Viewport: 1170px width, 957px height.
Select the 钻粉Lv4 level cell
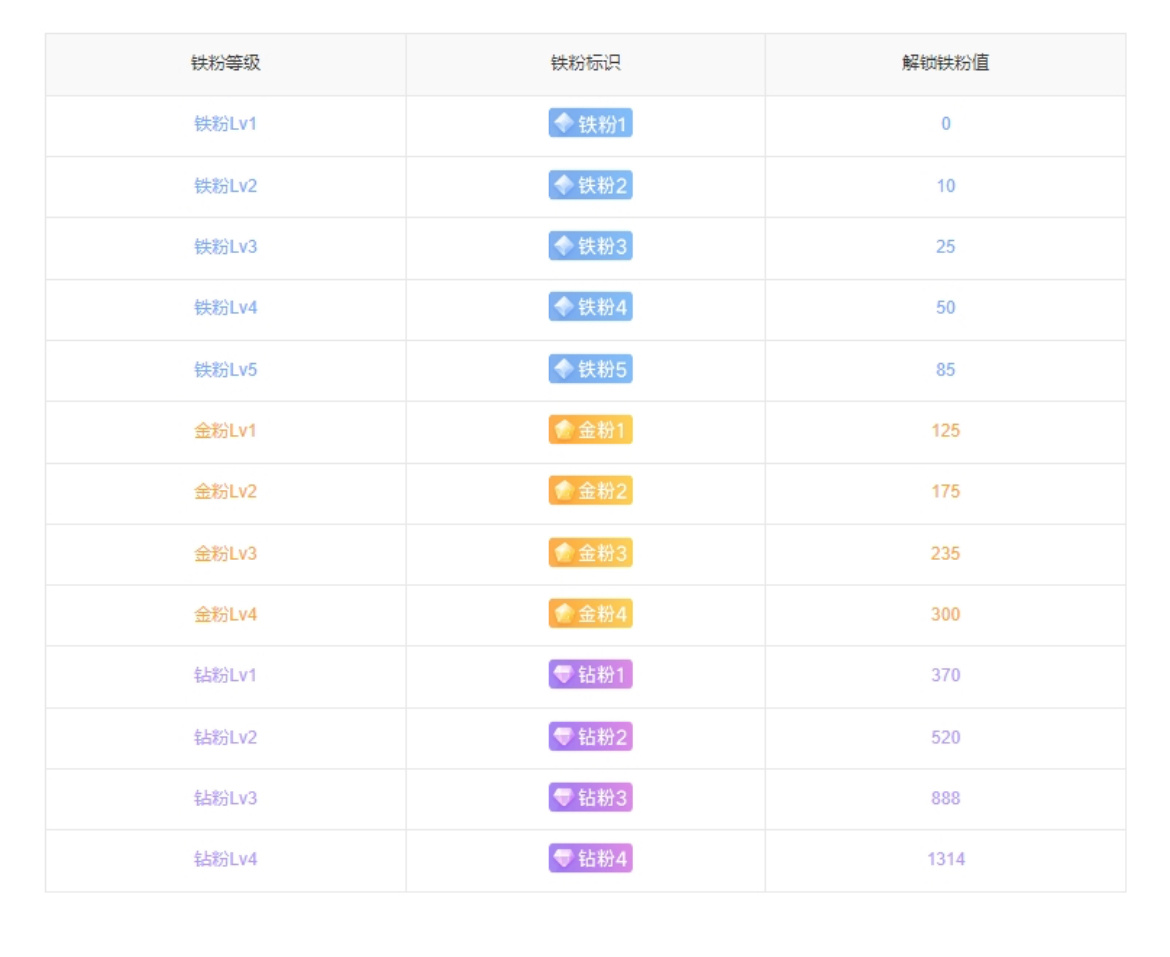pos(225,859)
